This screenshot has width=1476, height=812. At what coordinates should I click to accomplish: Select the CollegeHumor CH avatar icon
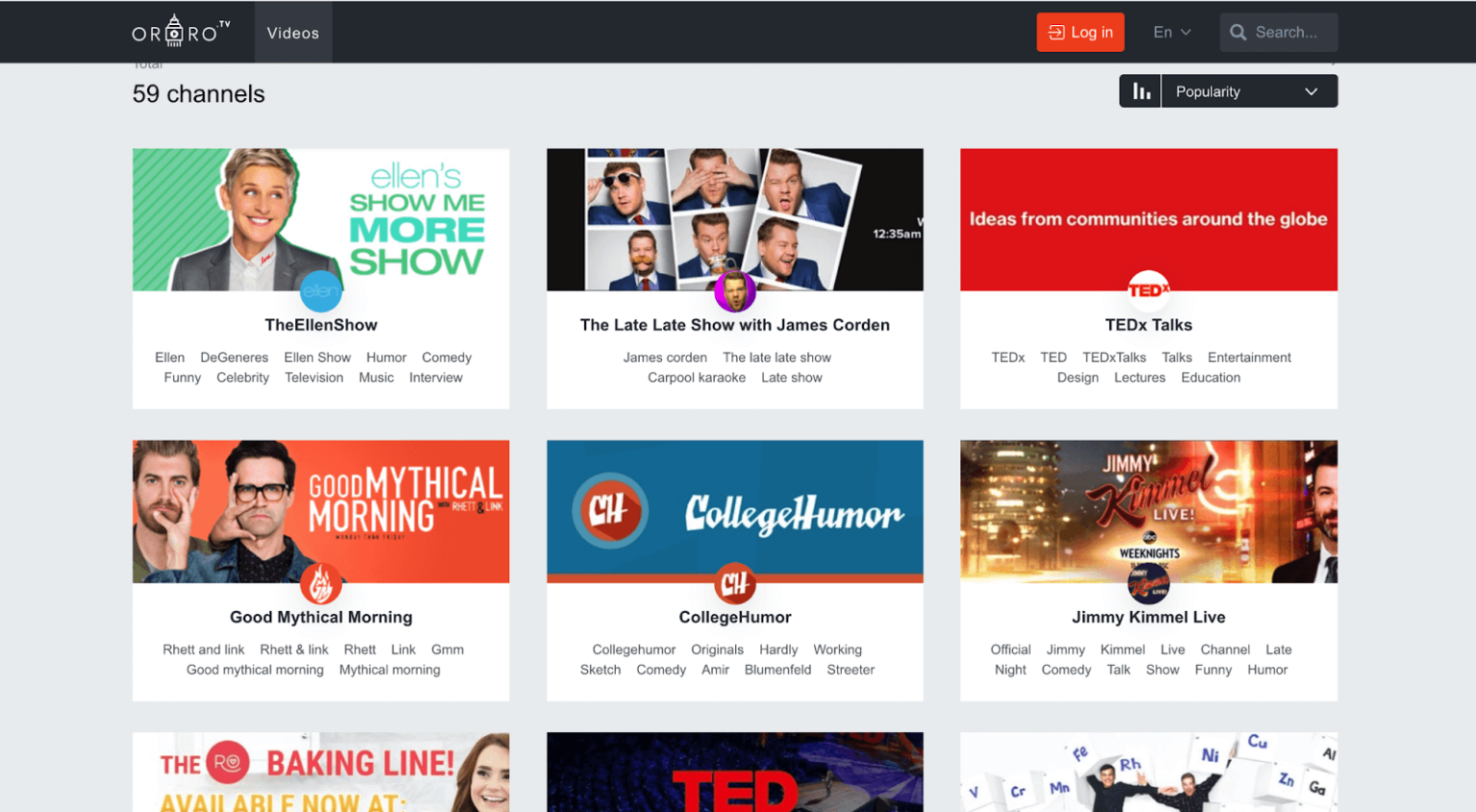(735, 583)
